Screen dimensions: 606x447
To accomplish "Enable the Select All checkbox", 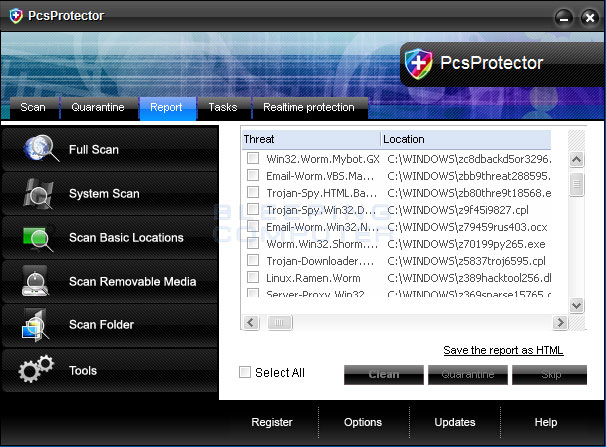I will (x=245, y=373).
